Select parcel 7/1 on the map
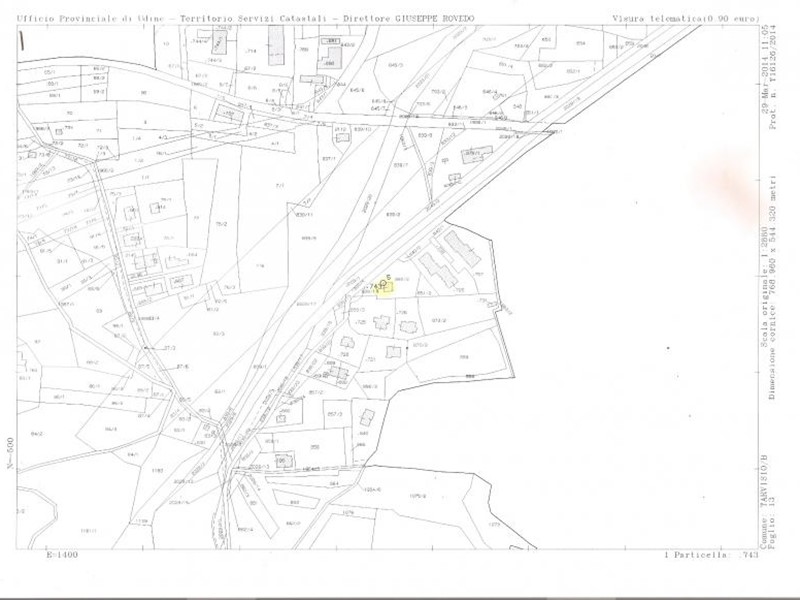Screen dimensions: 800x600 coord(279,185)
